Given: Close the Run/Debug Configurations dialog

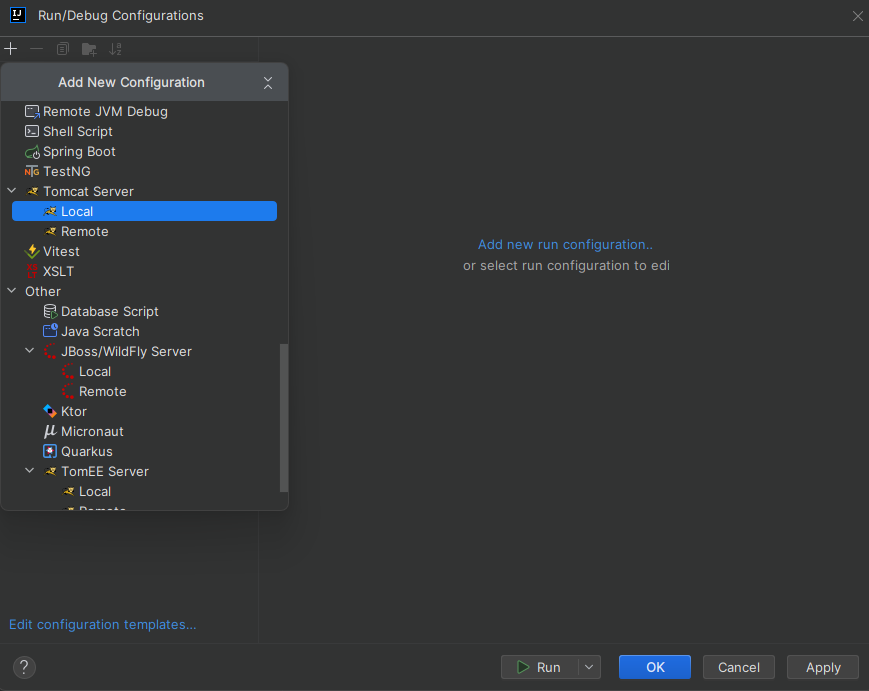Looking at the screenshot, I should coord(857,16).
